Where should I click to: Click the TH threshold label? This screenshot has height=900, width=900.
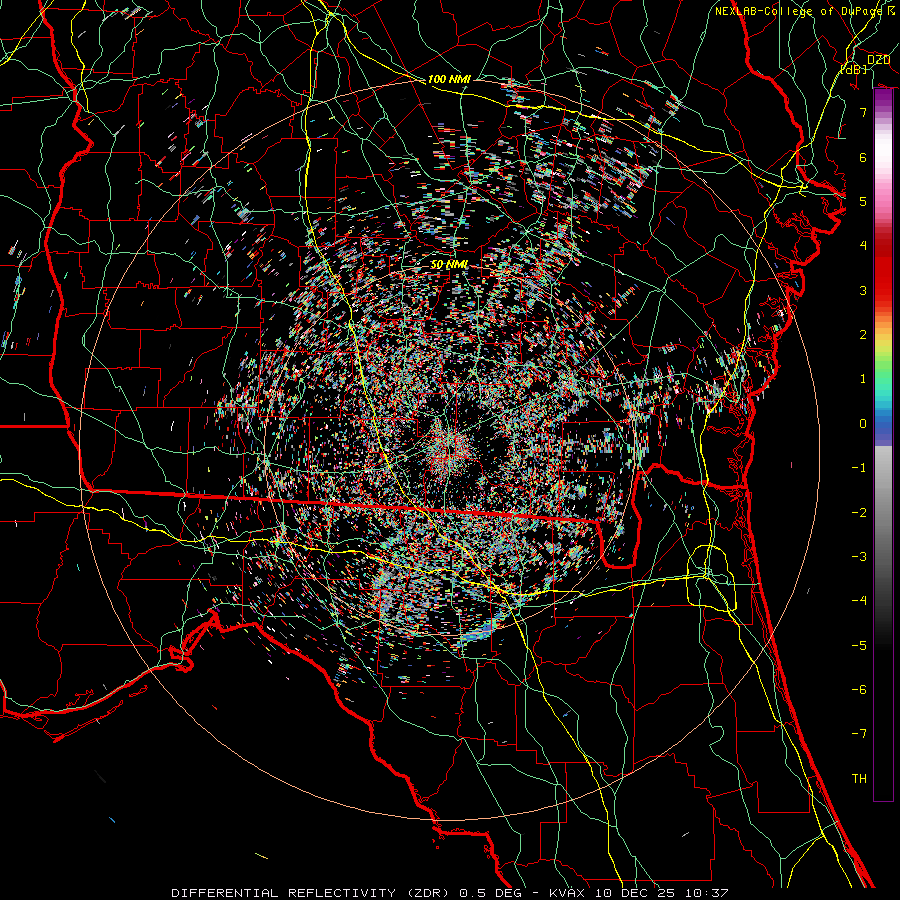pyautogui.click(x=859, y=778)
